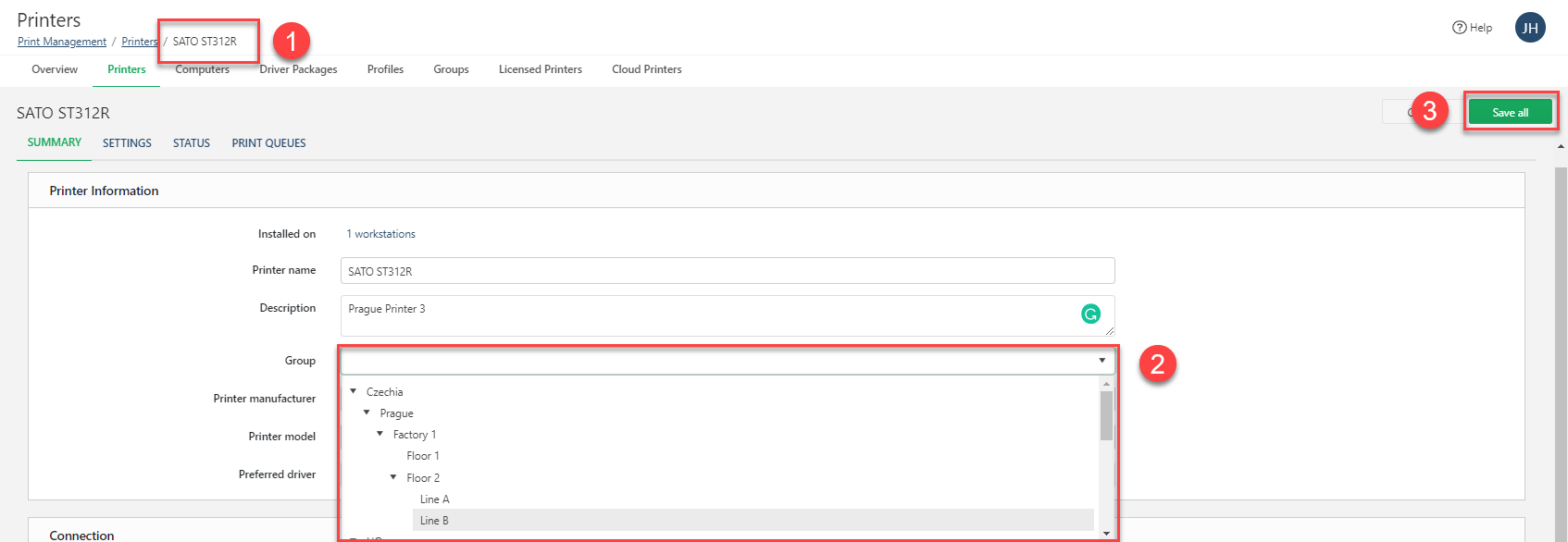This screenshot has height=542, width=1568.
Task: Open the Group dropdown arrow
Action: pos(1101,361)
